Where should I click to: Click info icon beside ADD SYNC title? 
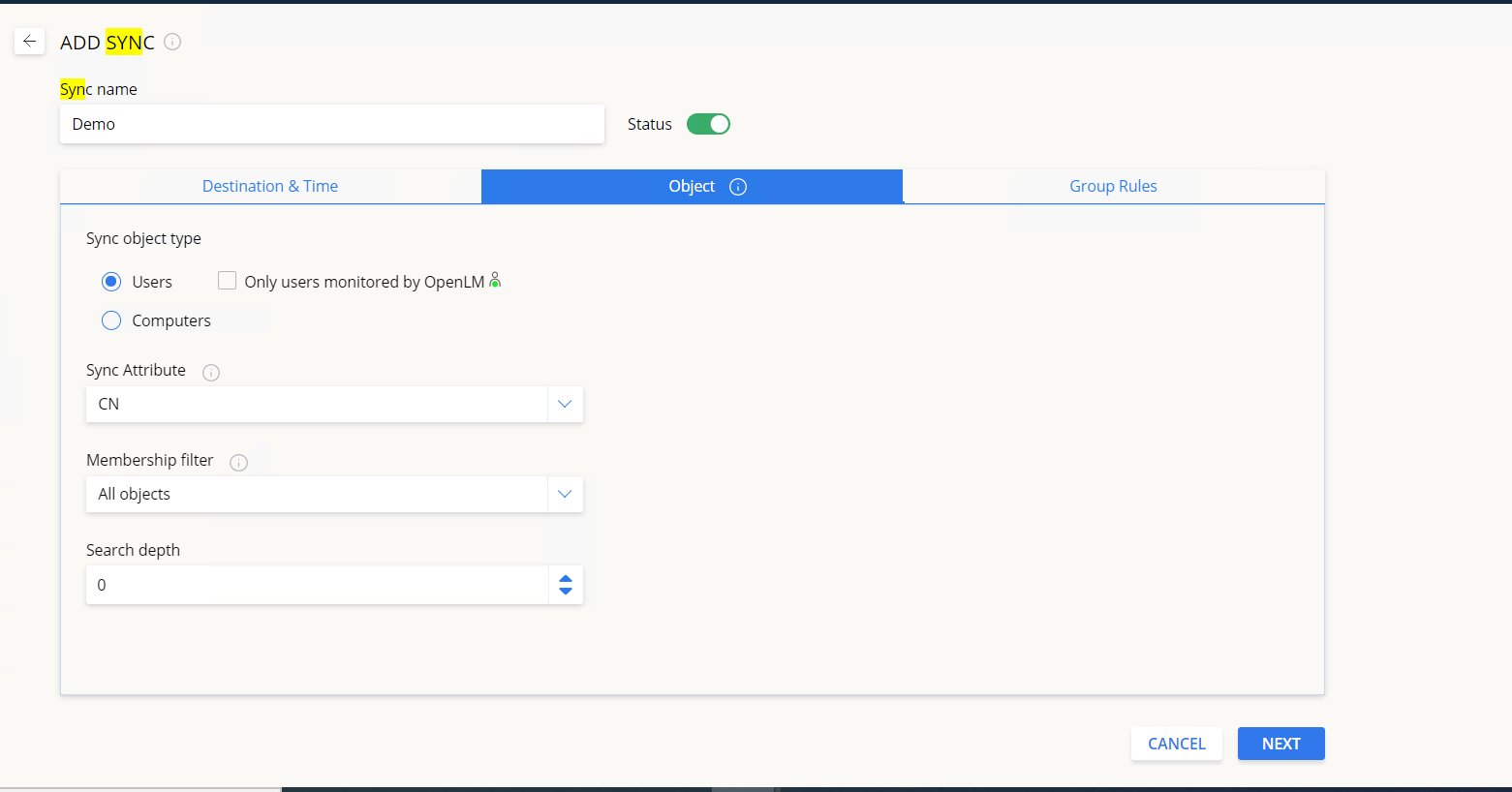[x=172, y=42]
